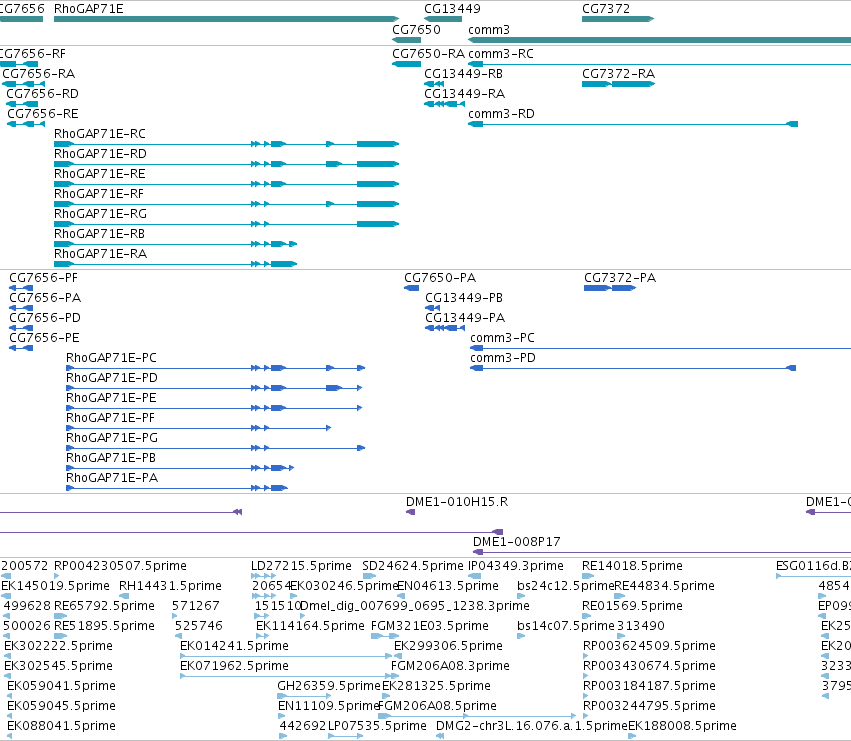
Task: Click Dmel_dig_007699_0695_1238.3prime label
Action: (x=414, y=606)
